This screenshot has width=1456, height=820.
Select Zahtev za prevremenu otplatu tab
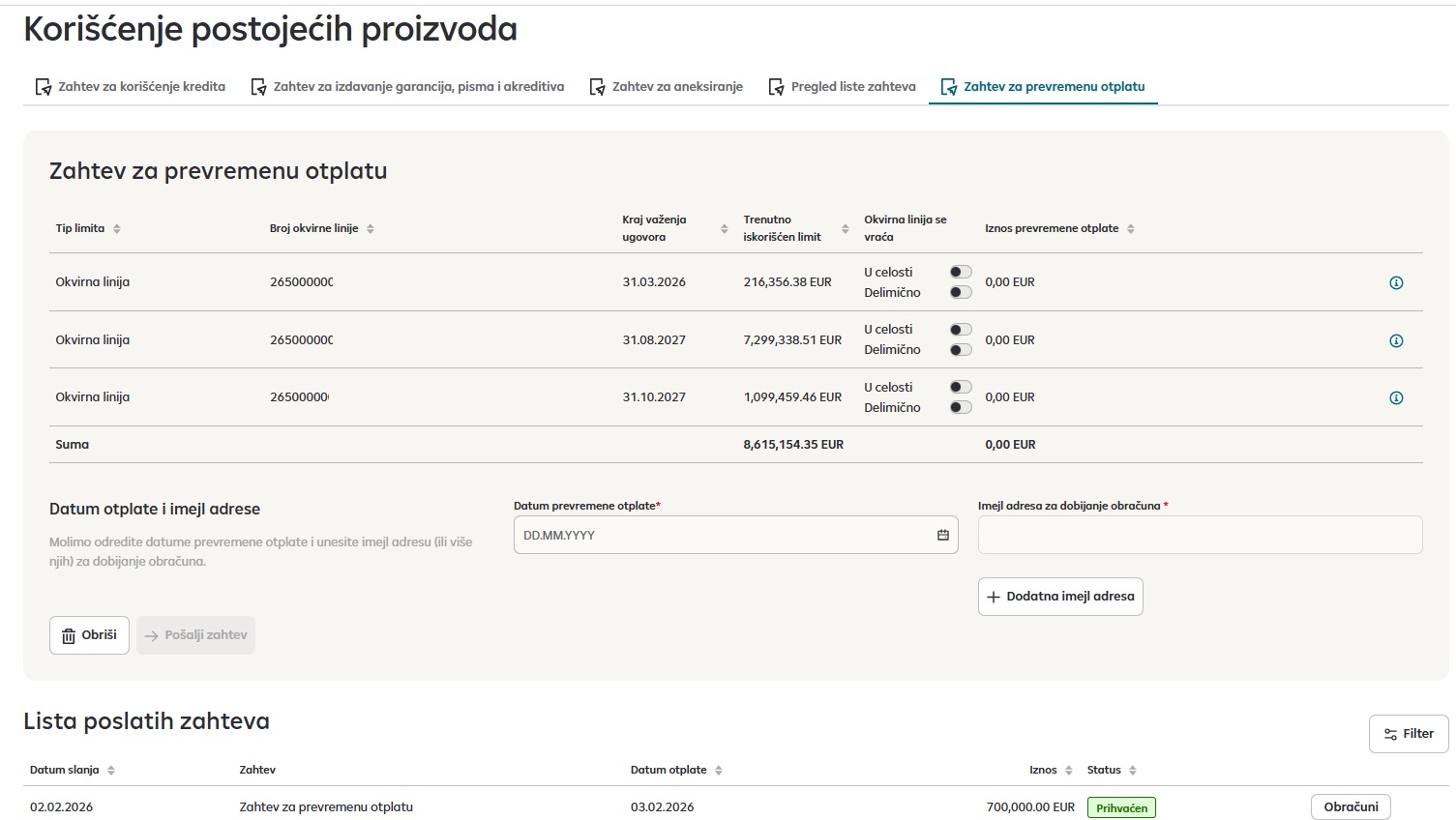(1043, 87)
